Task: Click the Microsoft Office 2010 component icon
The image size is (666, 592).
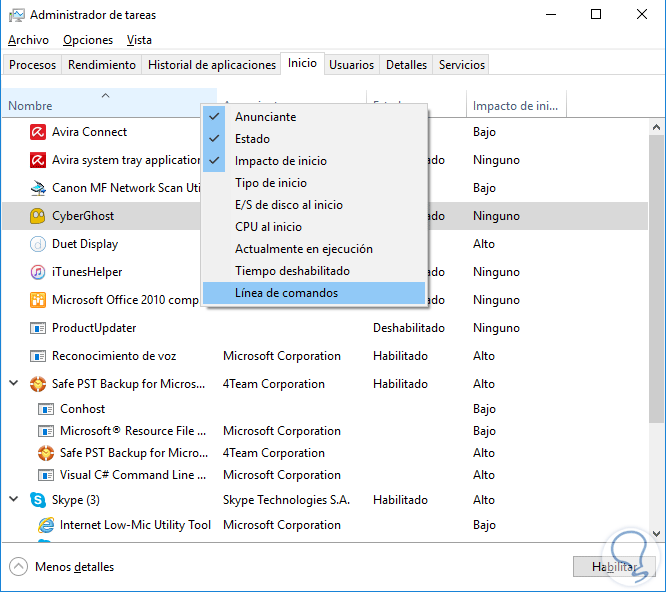Action: click(38, 300)
